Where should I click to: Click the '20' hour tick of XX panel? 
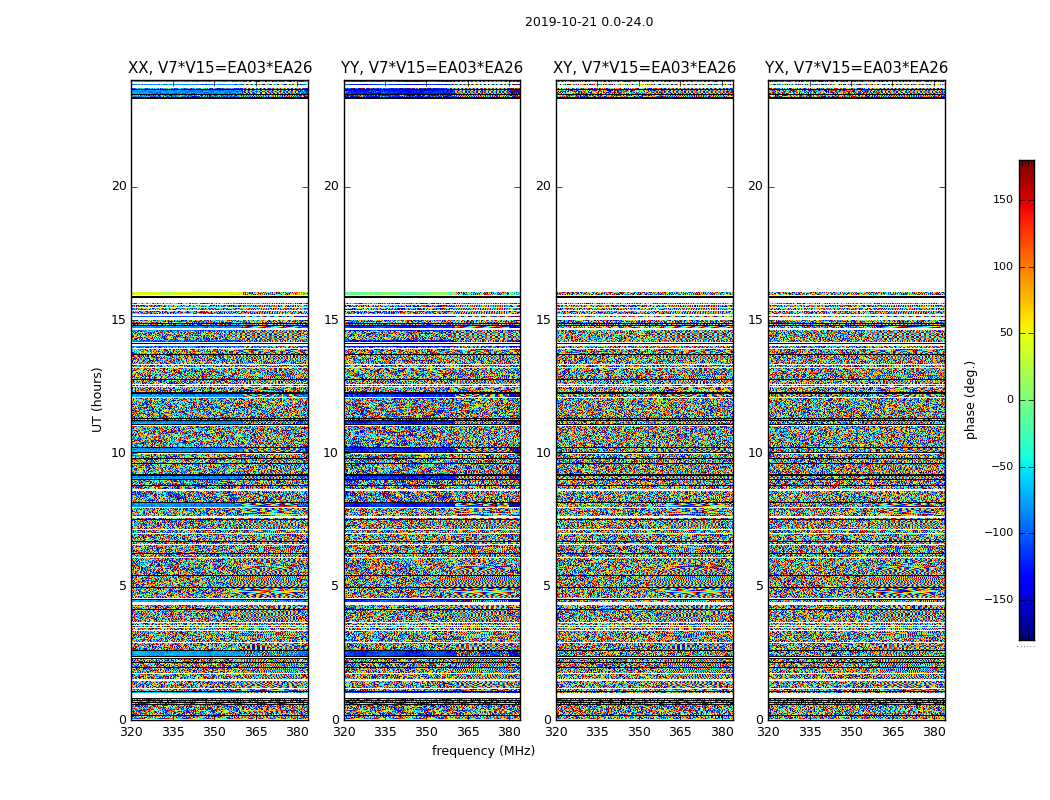[119, 186]
